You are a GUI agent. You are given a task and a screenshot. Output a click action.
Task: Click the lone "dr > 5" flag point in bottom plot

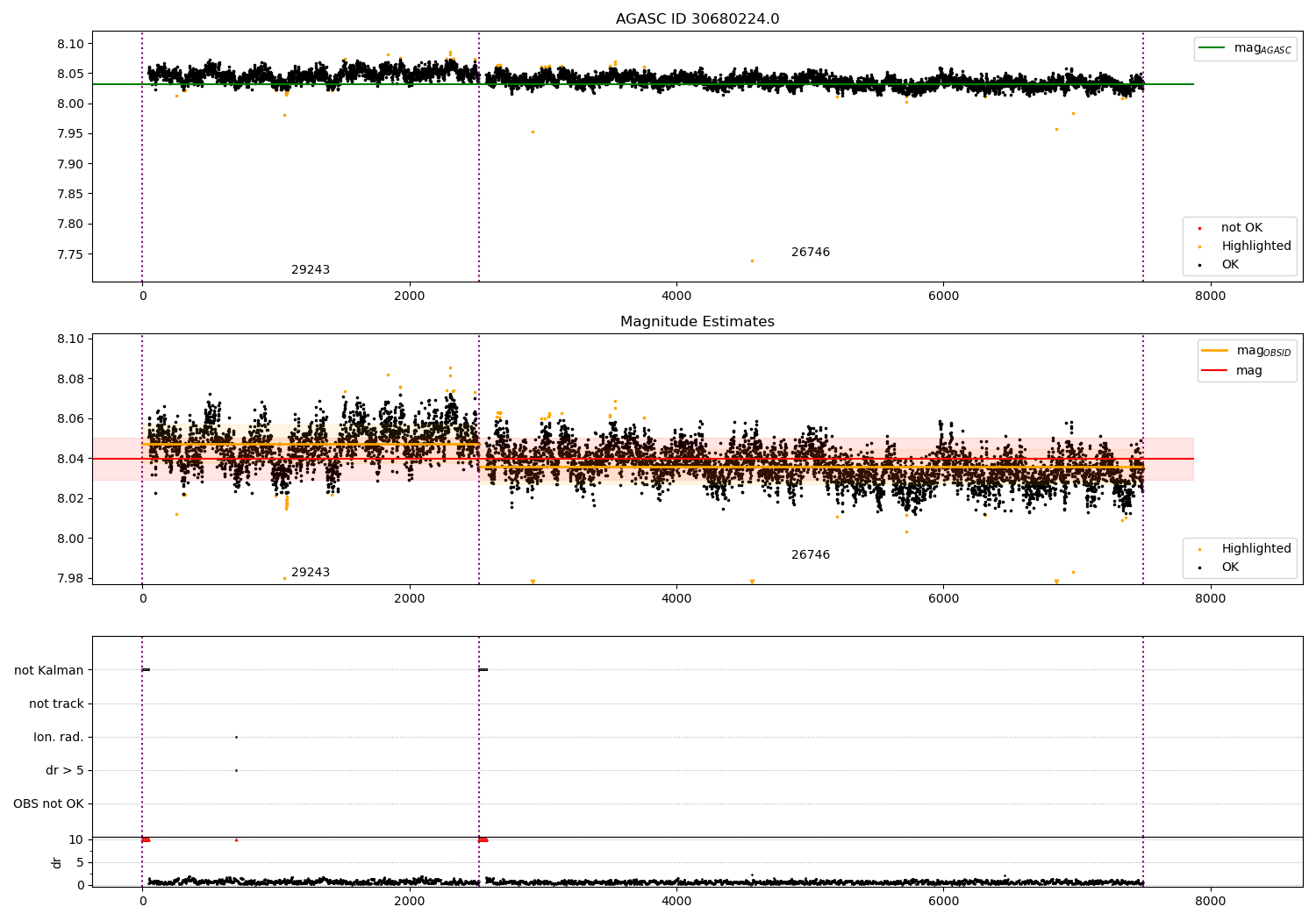point(236,770)
